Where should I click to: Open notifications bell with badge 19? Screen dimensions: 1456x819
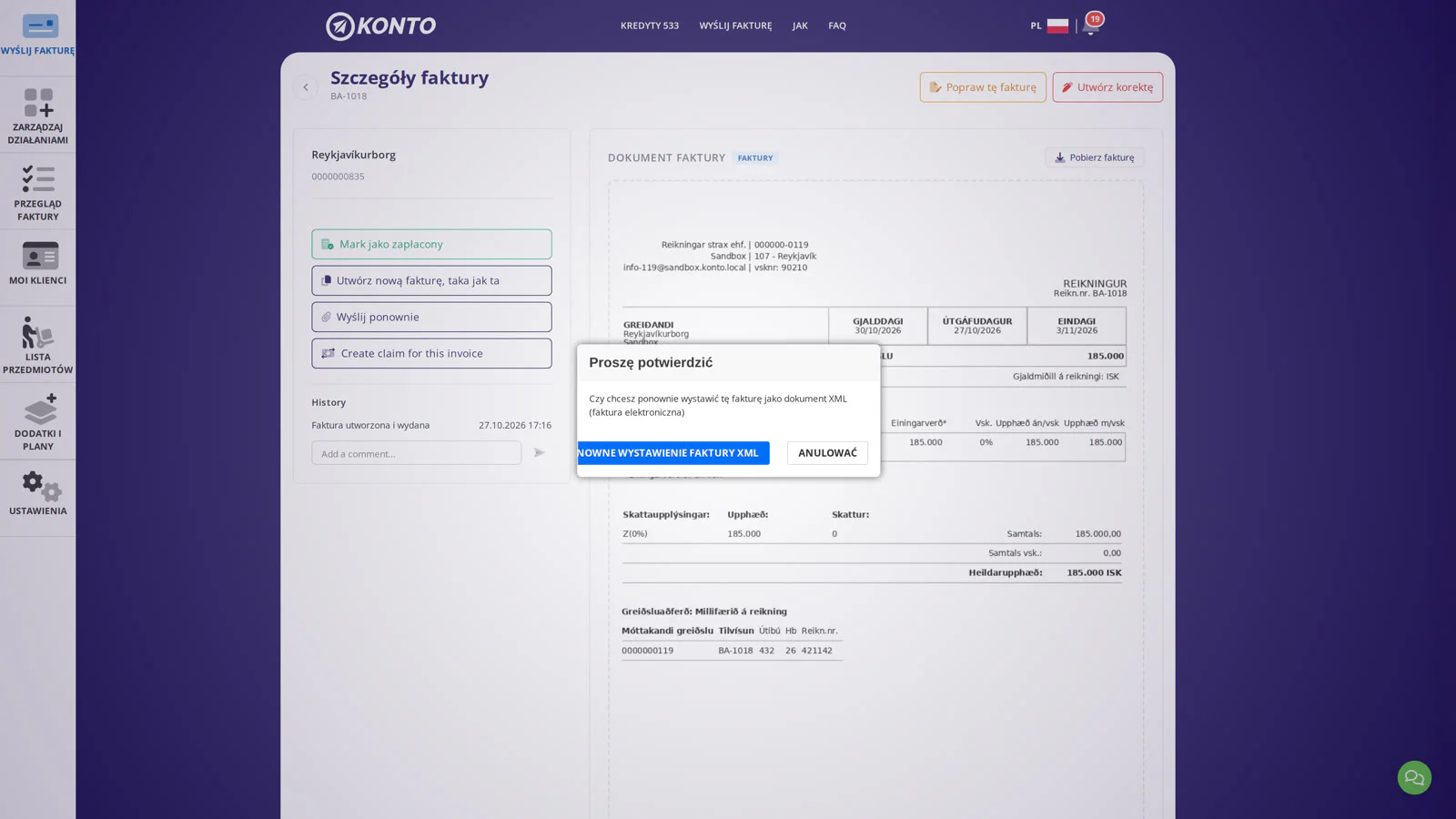pyautogui.click(x=1091, y=25)
